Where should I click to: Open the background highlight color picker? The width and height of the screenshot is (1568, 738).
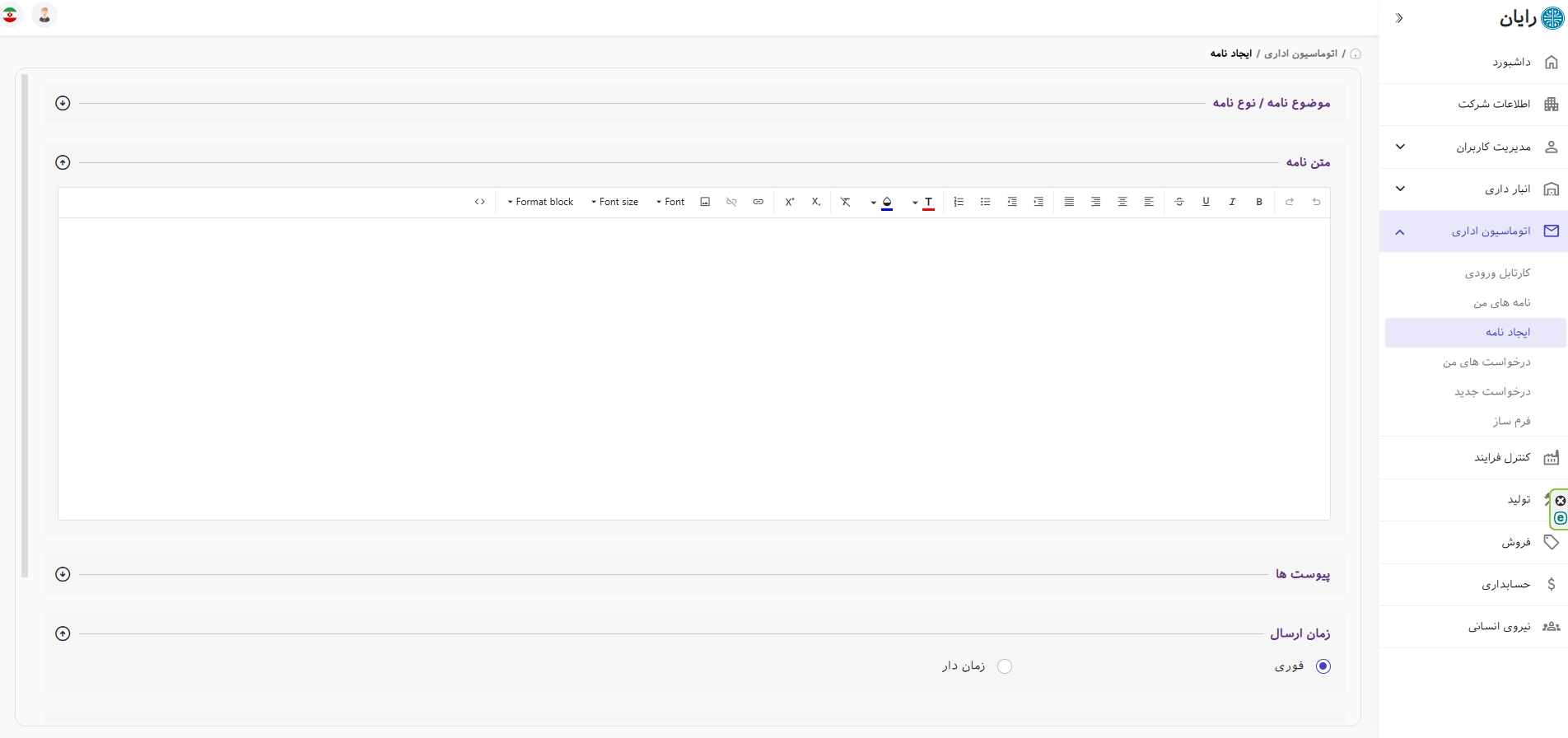[x=887, y=202]
